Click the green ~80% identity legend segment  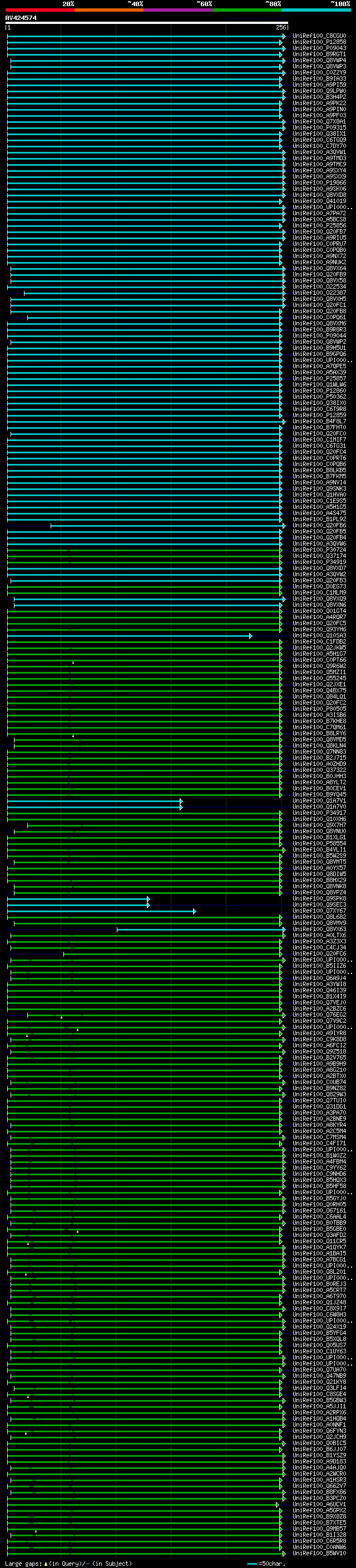pyautogui.click(x=247, y=10)
